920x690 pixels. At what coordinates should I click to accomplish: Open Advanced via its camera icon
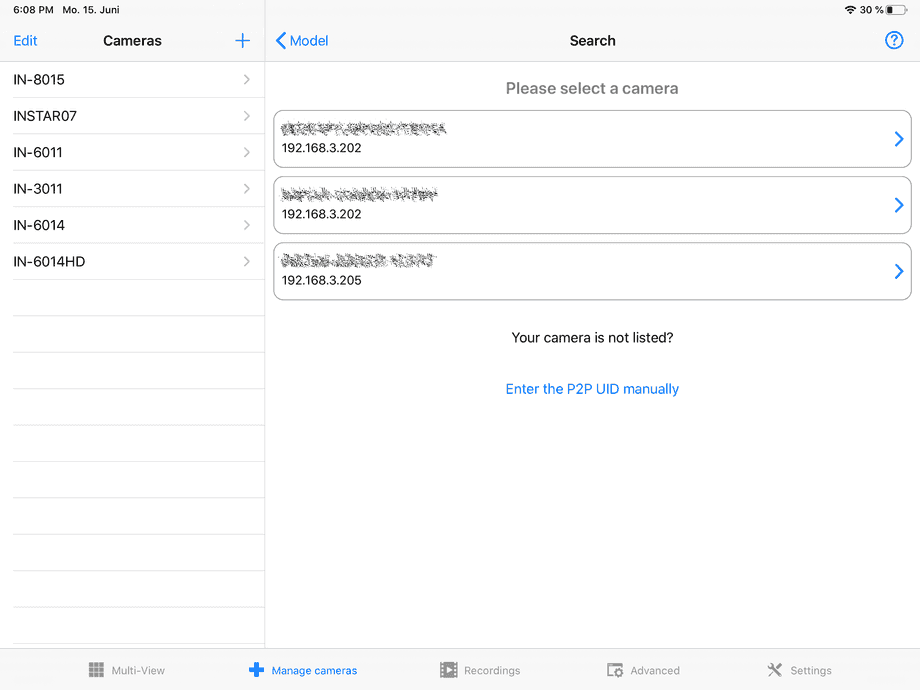(x=613, y=670)
